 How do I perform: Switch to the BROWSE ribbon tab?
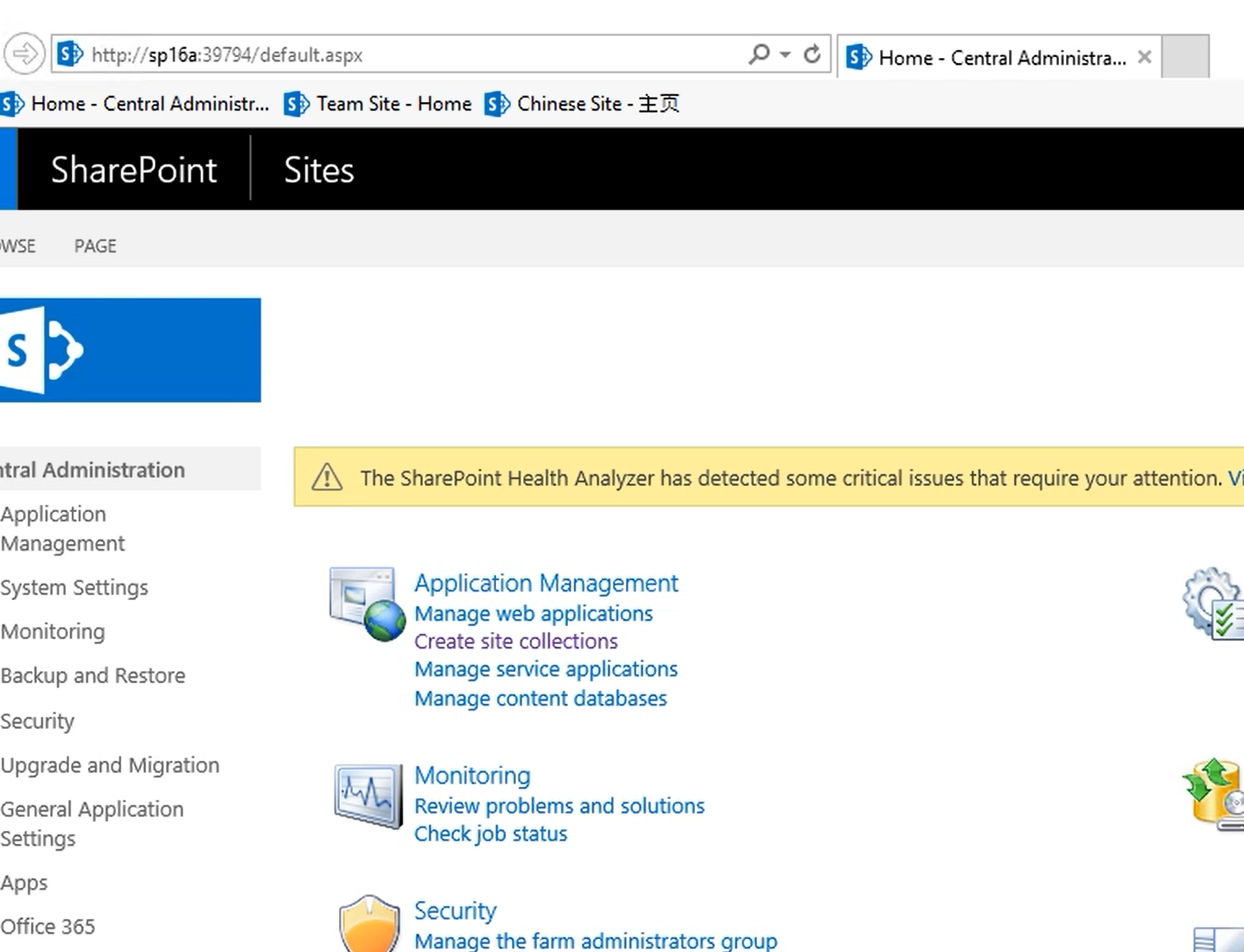pyautogui.click(x=17, y=246)
